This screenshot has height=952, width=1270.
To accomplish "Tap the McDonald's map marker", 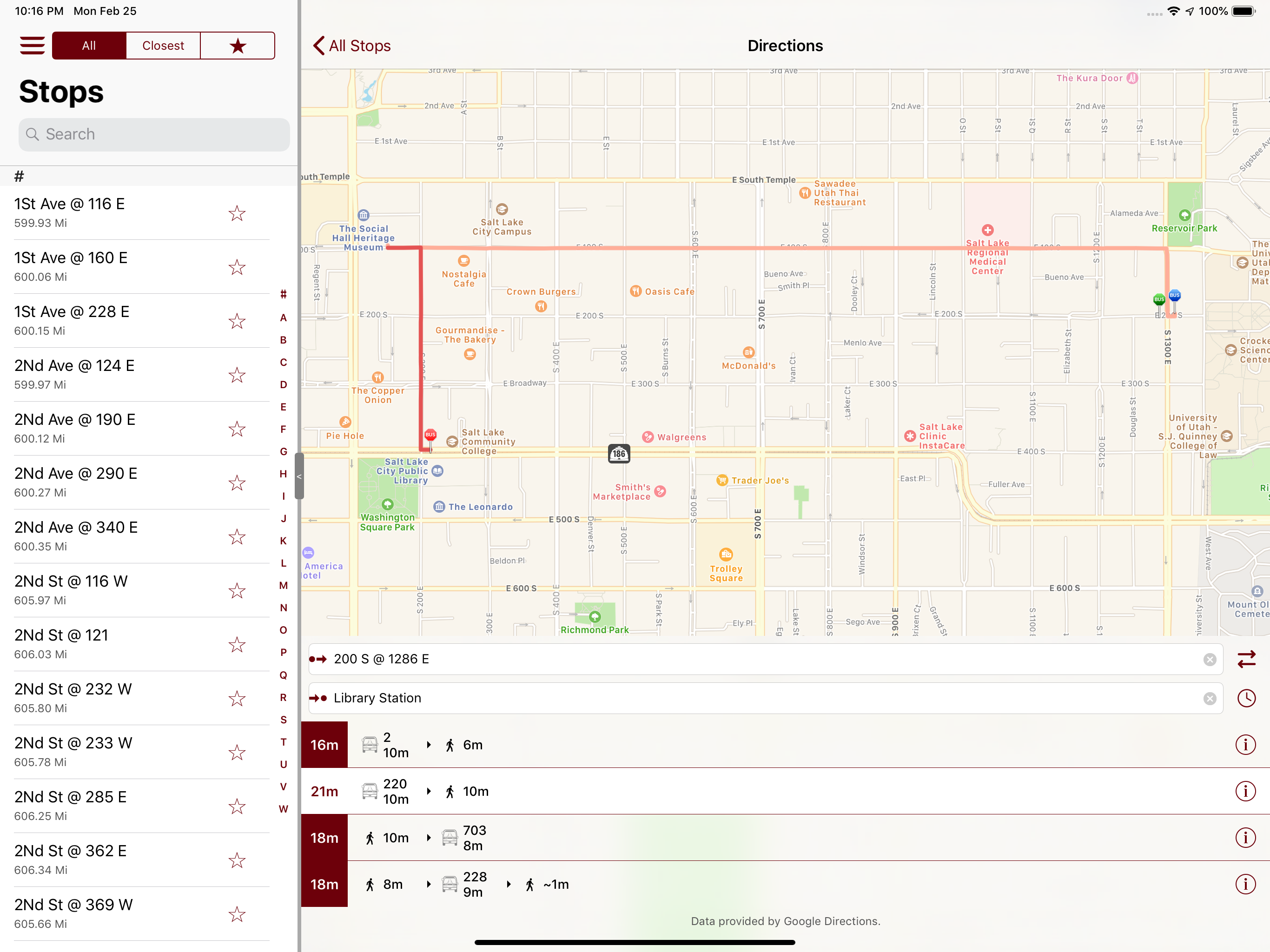I will tap(749, 352).
